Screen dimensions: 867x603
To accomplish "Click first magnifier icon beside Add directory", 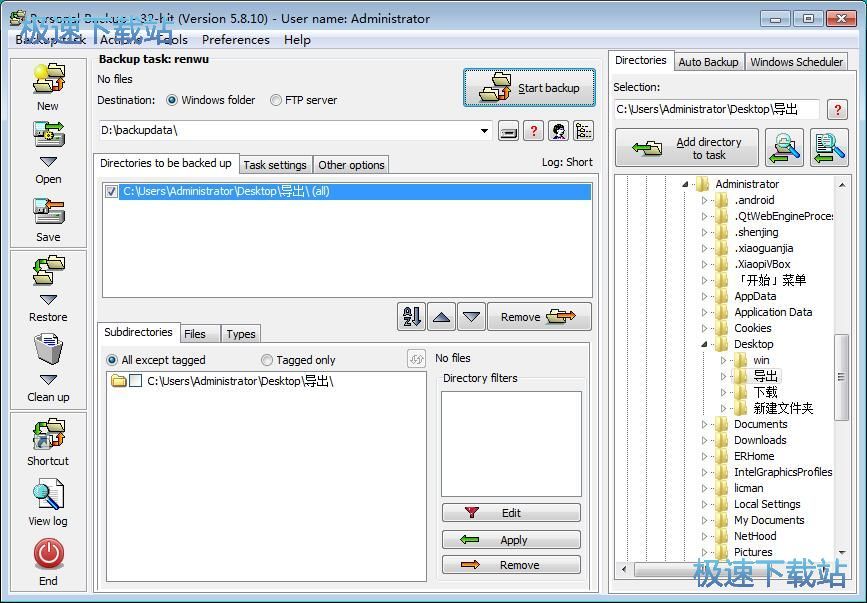I will point(784,148).
